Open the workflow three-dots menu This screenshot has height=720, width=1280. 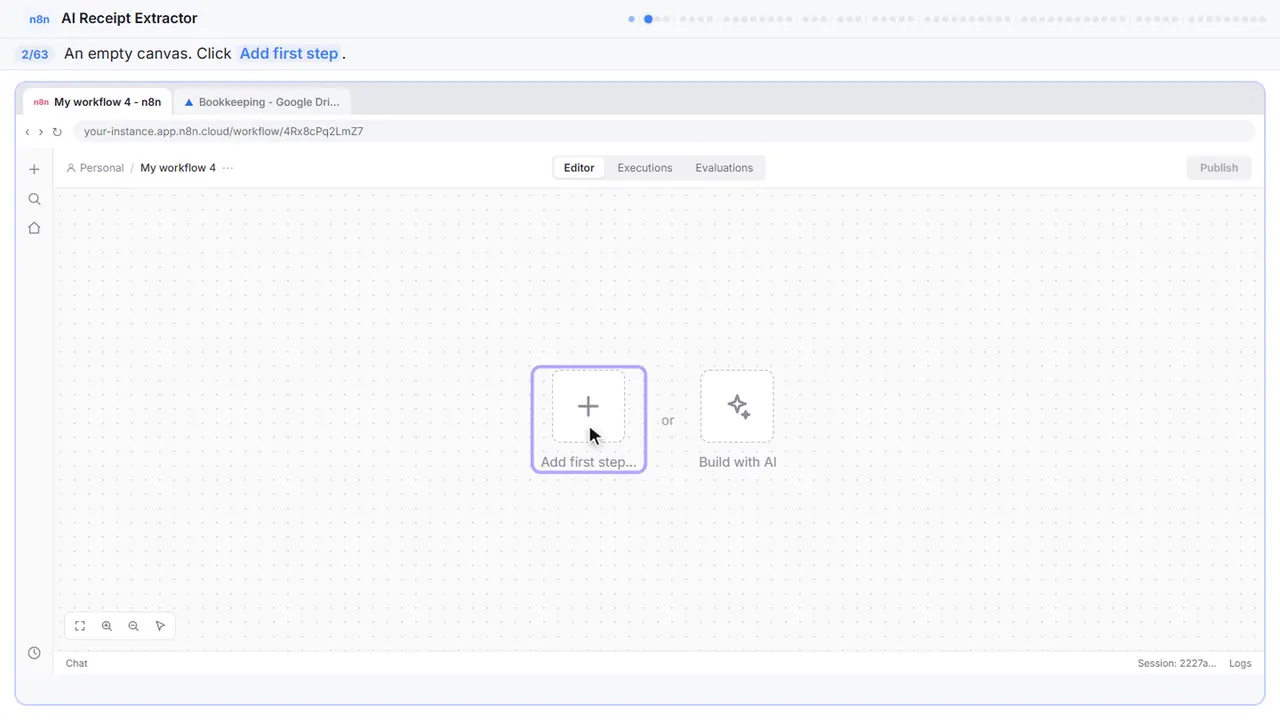pyautogui.click(x=228, y=168)
